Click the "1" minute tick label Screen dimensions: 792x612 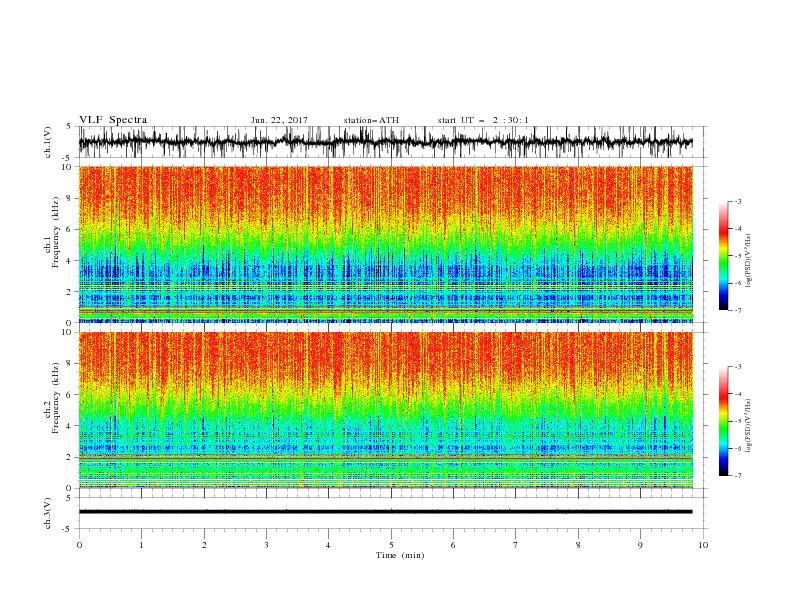point(141,545)
